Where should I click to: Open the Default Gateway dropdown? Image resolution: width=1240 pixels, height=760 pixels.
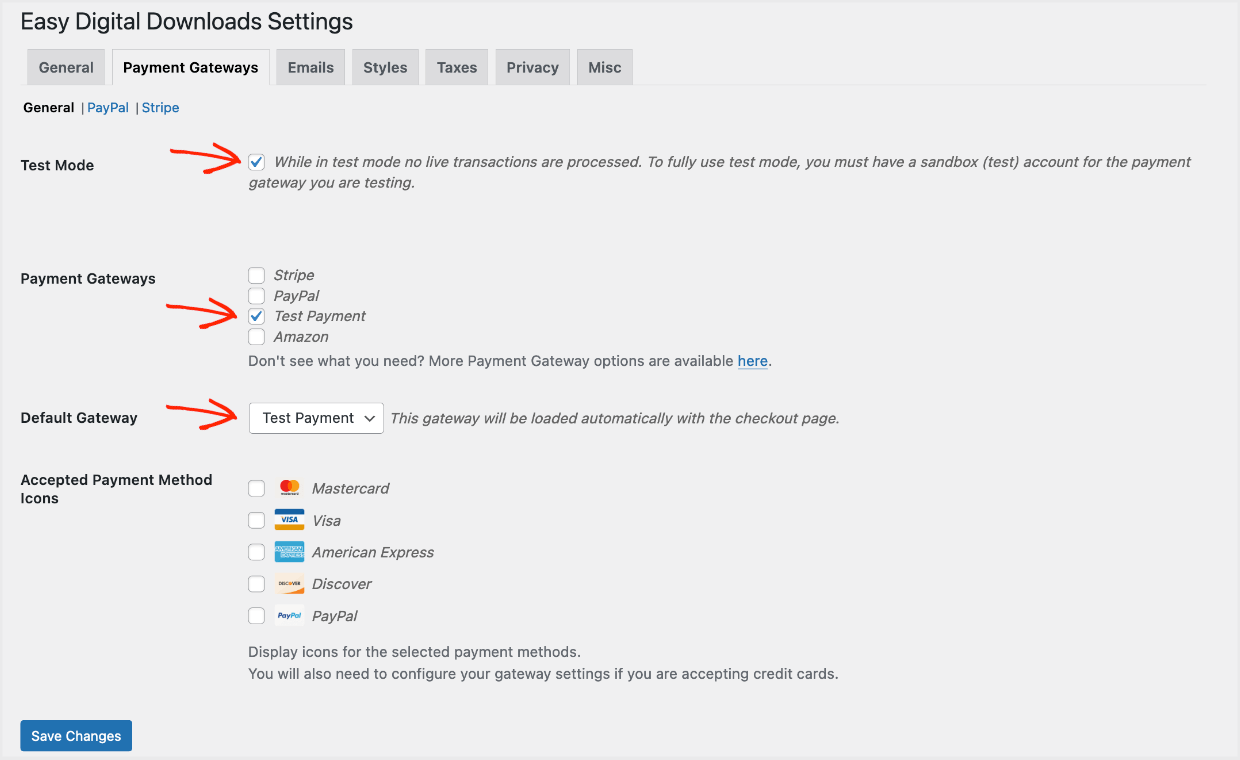pos(316,418)
